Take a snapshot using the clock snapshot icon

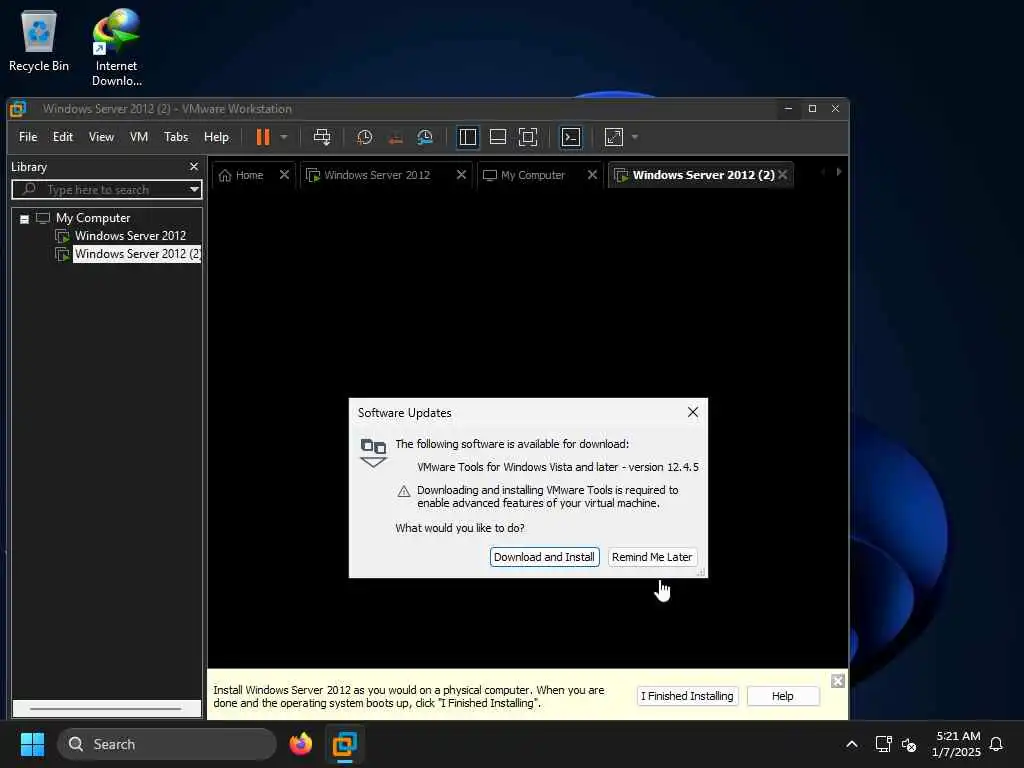point(364,137)
